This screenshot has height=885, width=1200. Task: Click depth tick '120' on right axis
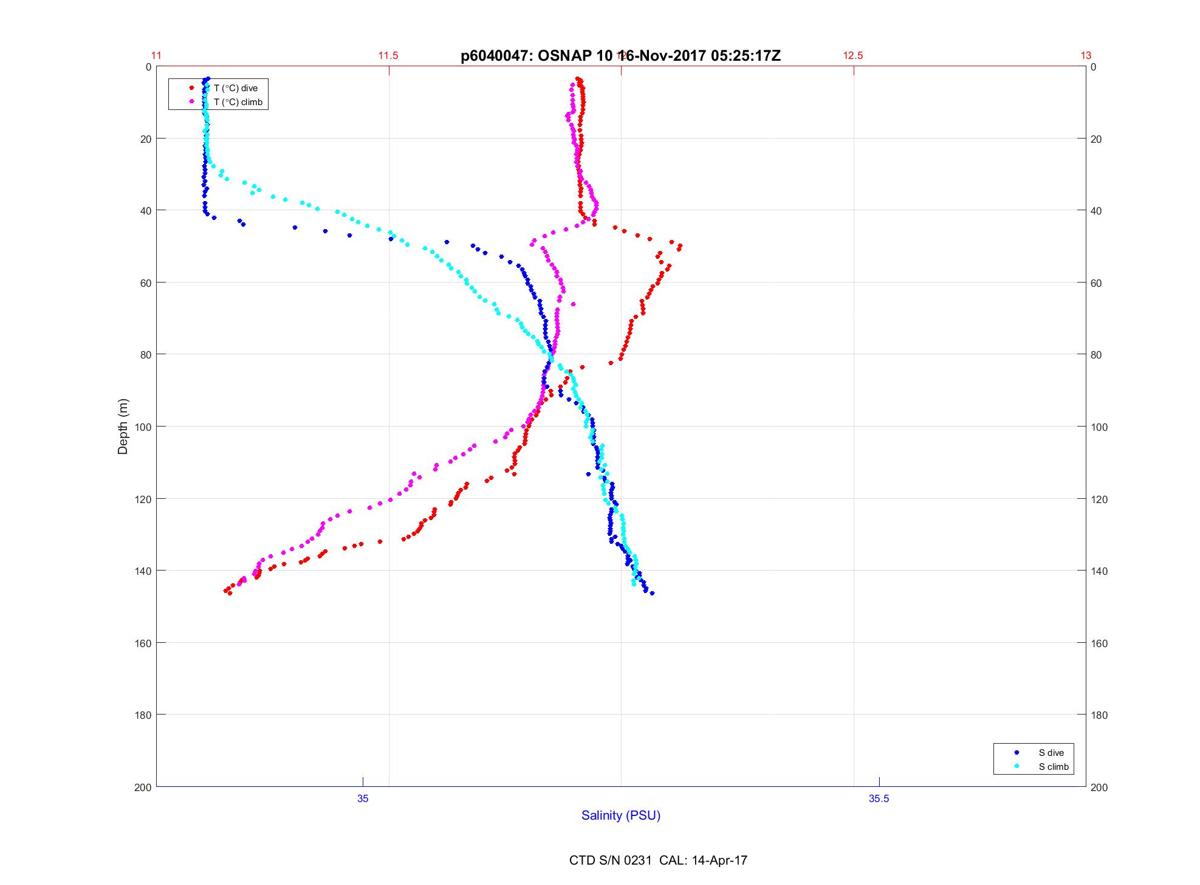click(x=1100, y=499)
